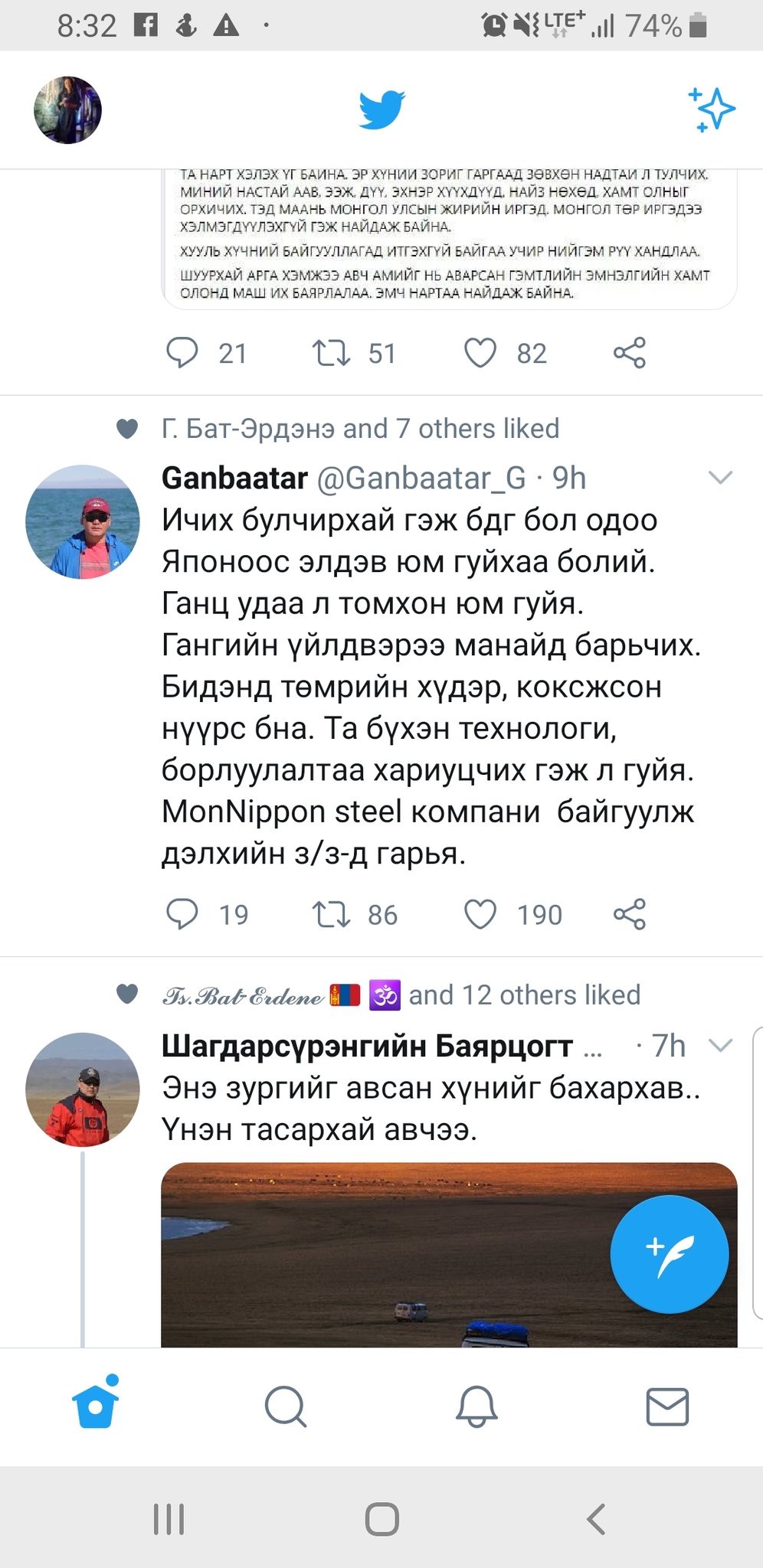Expand options chevron on Шагдарсүрэнгийн Баярцогт tweet

point(721,1045)
